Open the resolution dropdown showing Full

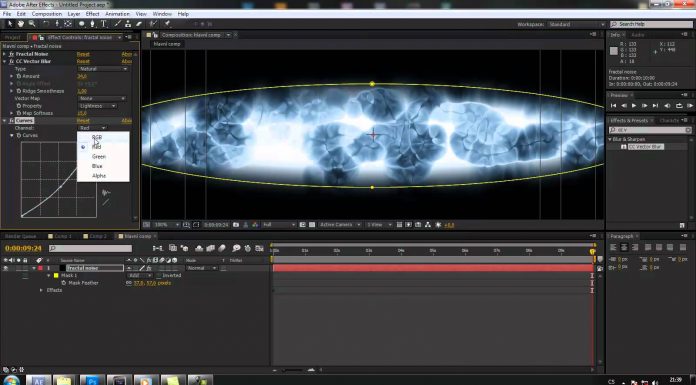tap(279, 225)
